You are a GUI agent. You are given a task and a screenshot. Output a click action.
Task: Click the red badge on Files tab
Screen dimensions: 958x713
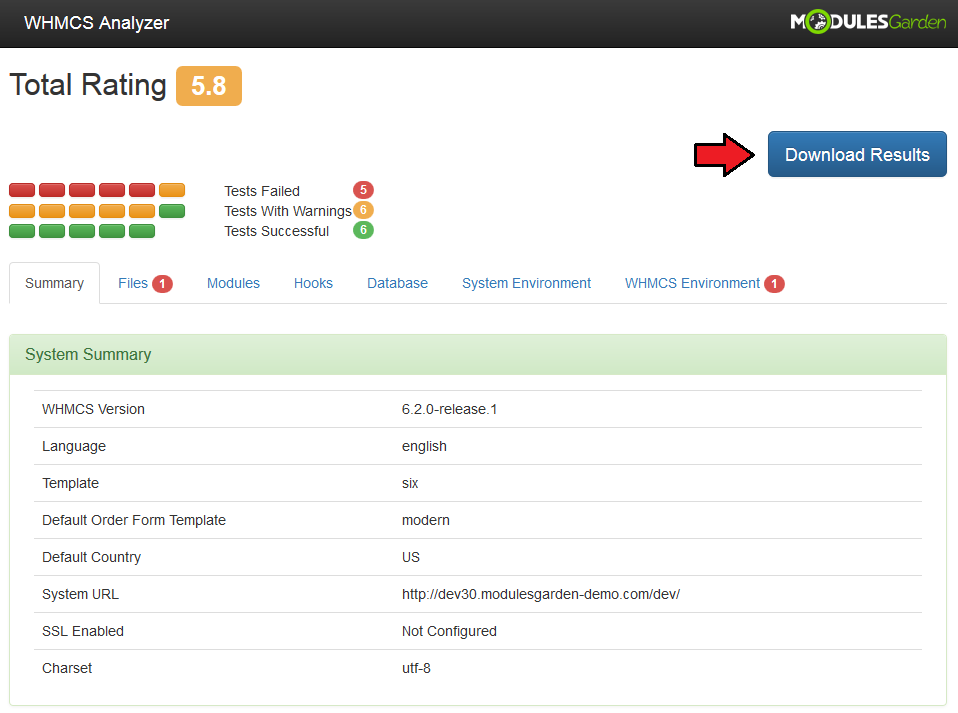163,284
